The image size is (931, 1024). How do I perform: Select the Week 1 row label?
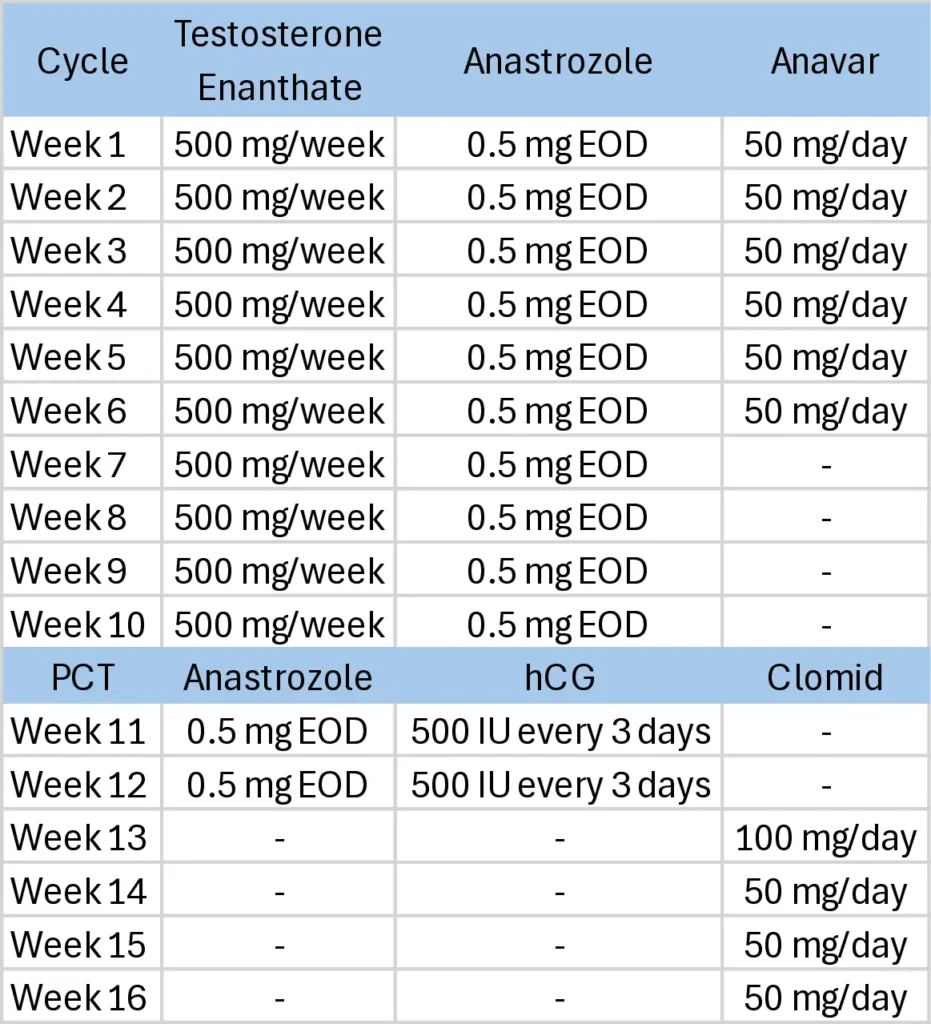[82, 144]
